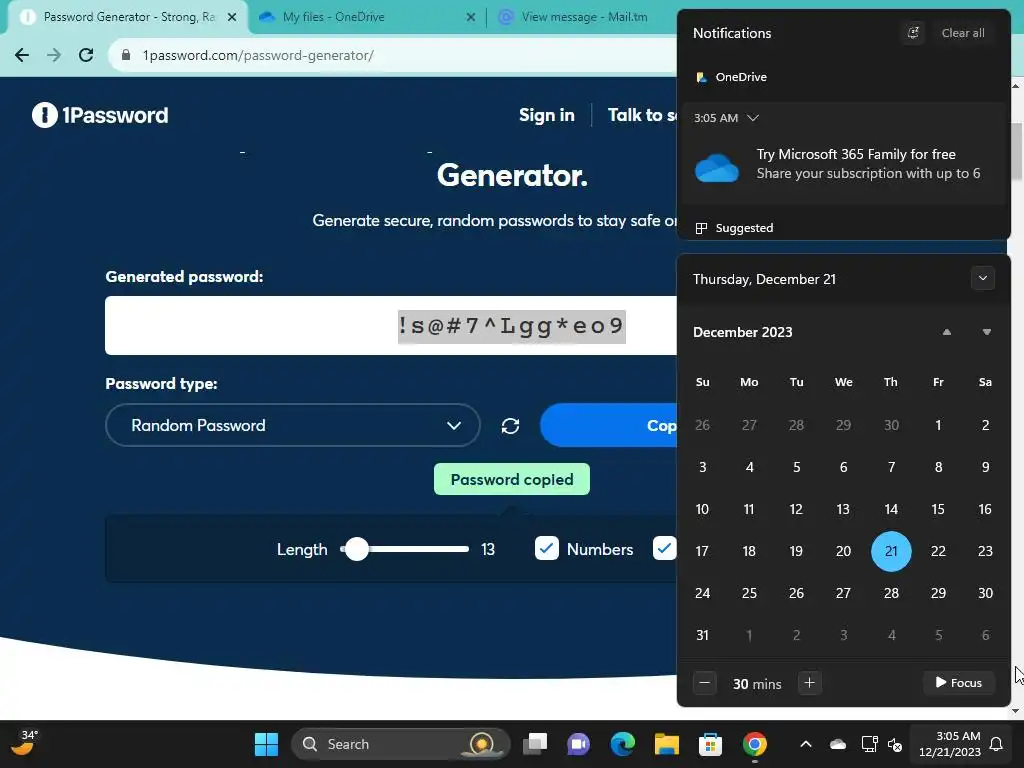Open the Random Password type dropdown
Screen dimensions: 1024x768
point(293,425)
